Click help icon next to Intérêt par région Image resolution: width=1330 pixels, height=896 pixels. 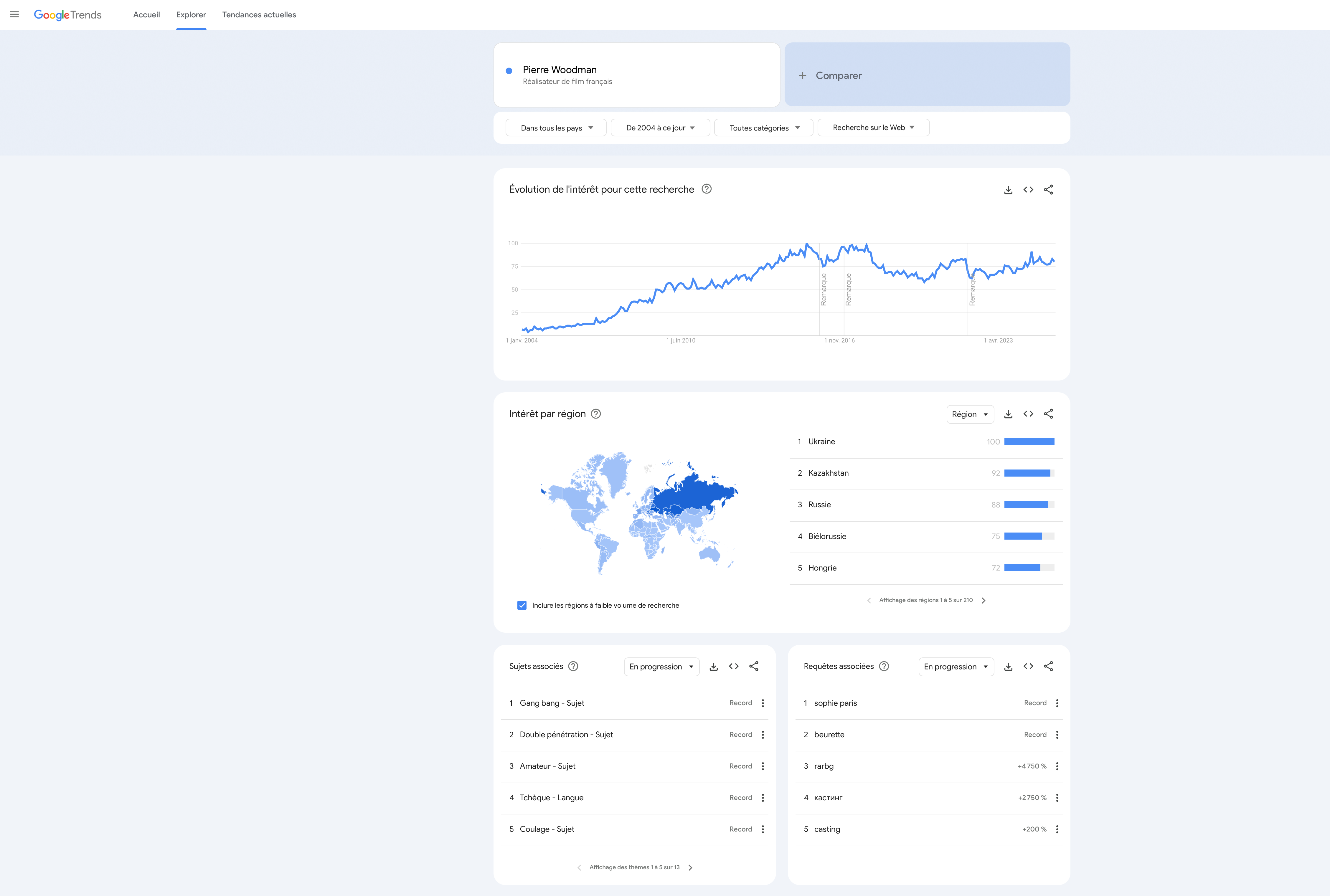(x=595, y=414)
